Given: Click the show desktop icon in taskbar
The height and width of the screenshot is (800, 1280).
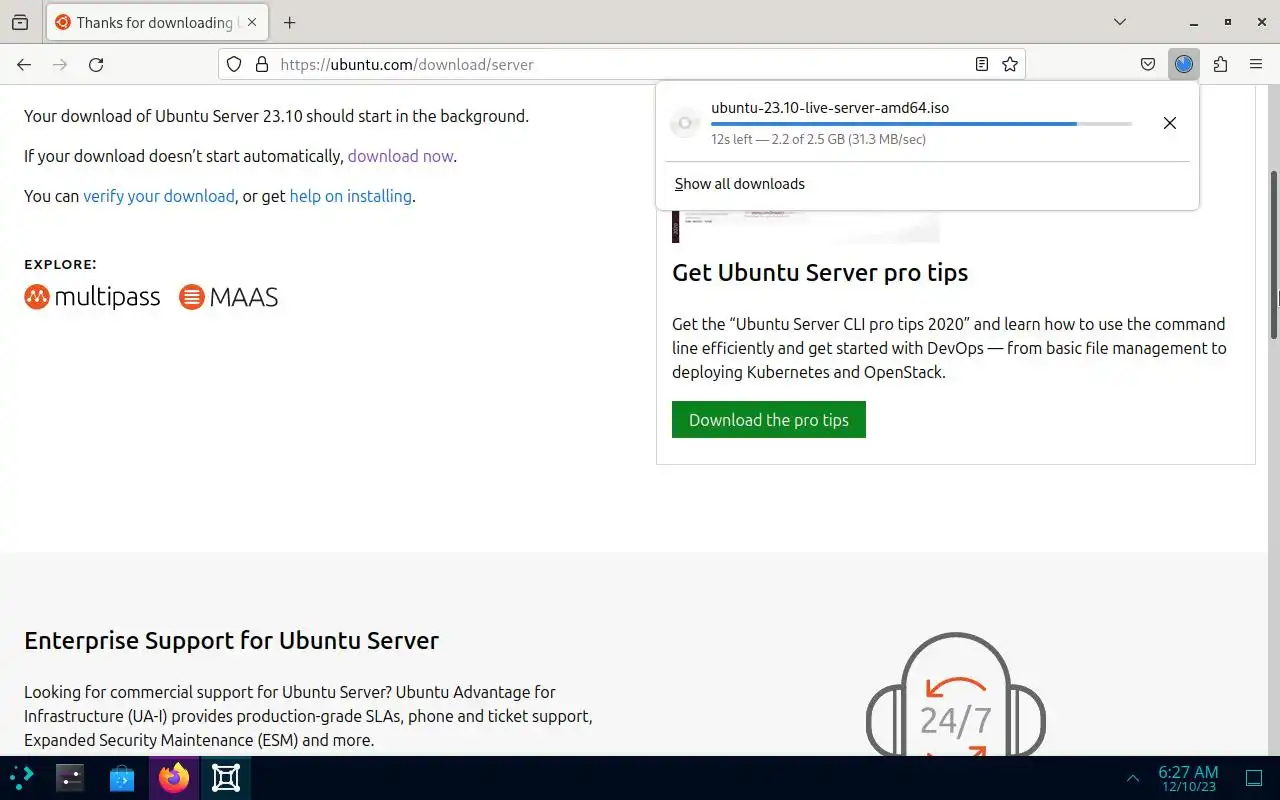Looking at the screenshot, I should [x=1254, y=778].
